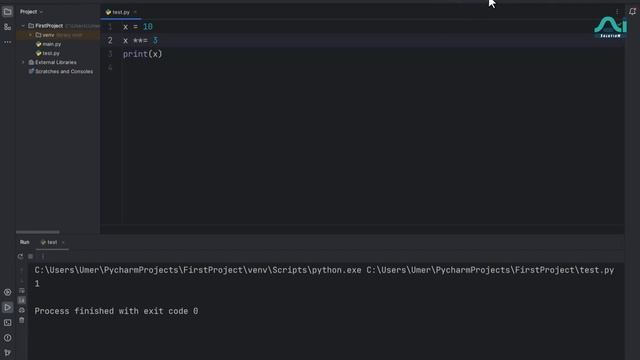Open the Terminal tool window icon

click(7, 322)
